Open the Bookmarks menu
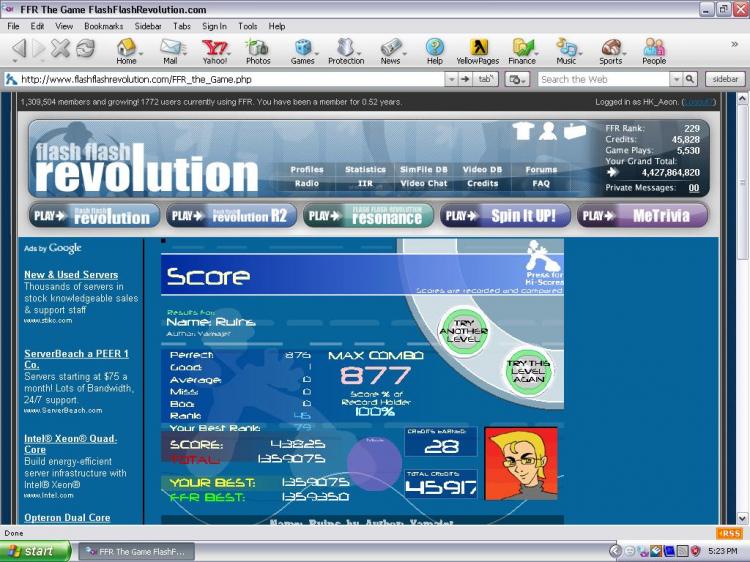The image size is (750, 562). pyautogui.click(x=103, y=26)
